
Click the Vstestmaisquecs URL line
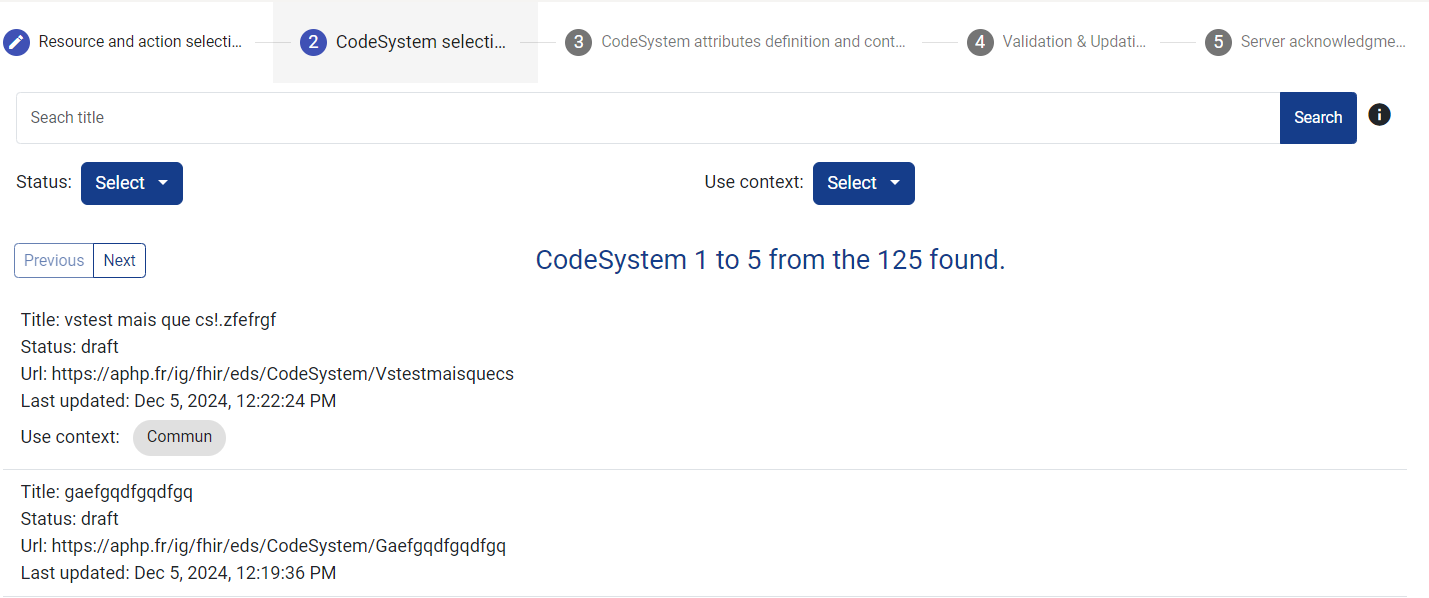tap(267, 374)
